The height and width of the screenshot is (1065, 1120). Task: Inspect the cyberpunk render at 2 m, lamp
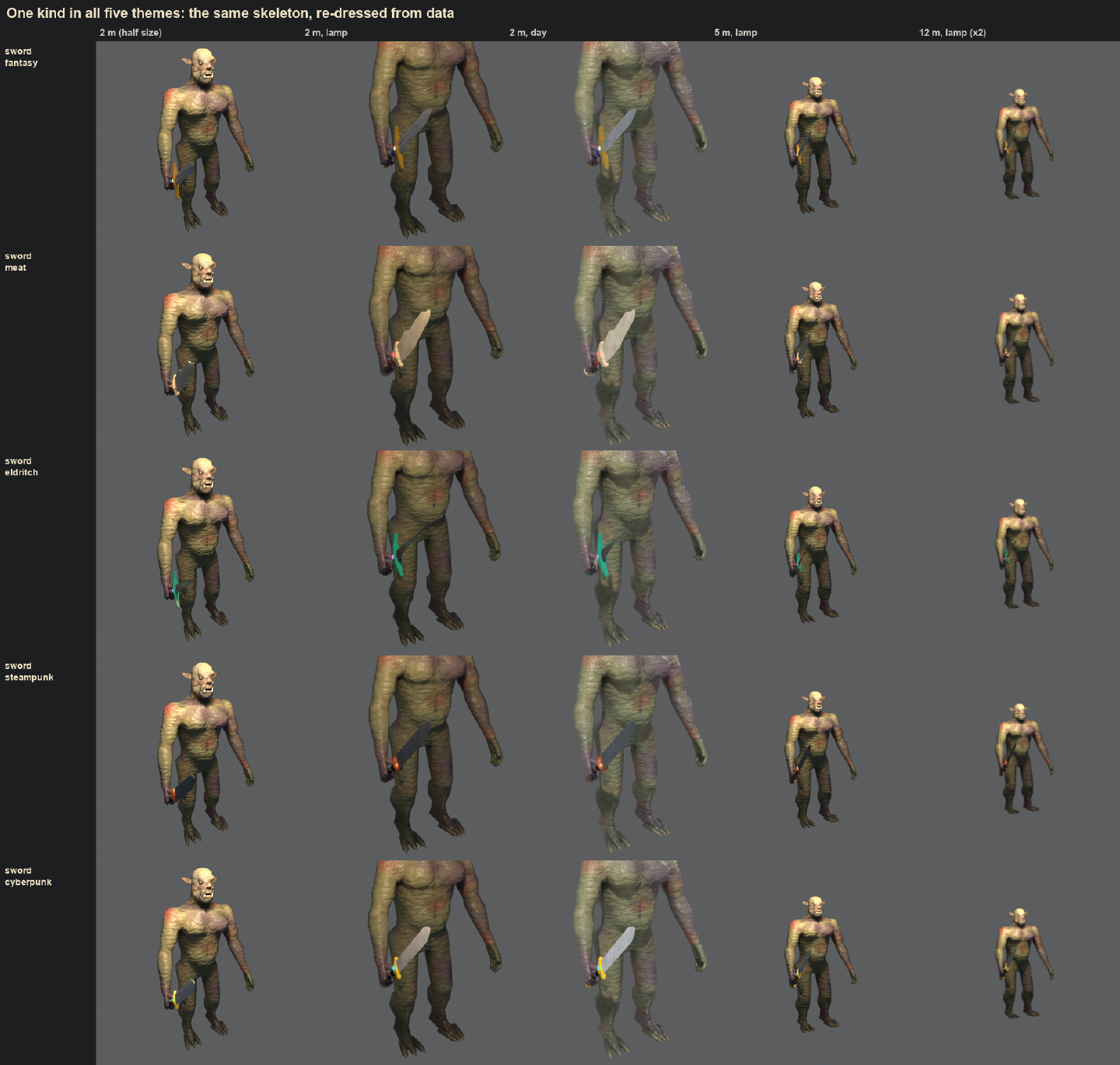404,963
